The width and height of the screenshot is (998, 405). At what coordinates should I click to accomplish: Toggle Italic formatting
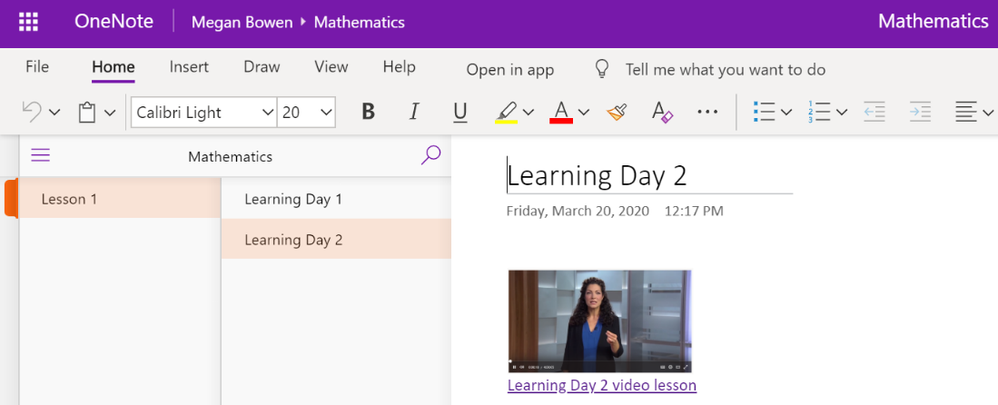coord(414,112)
